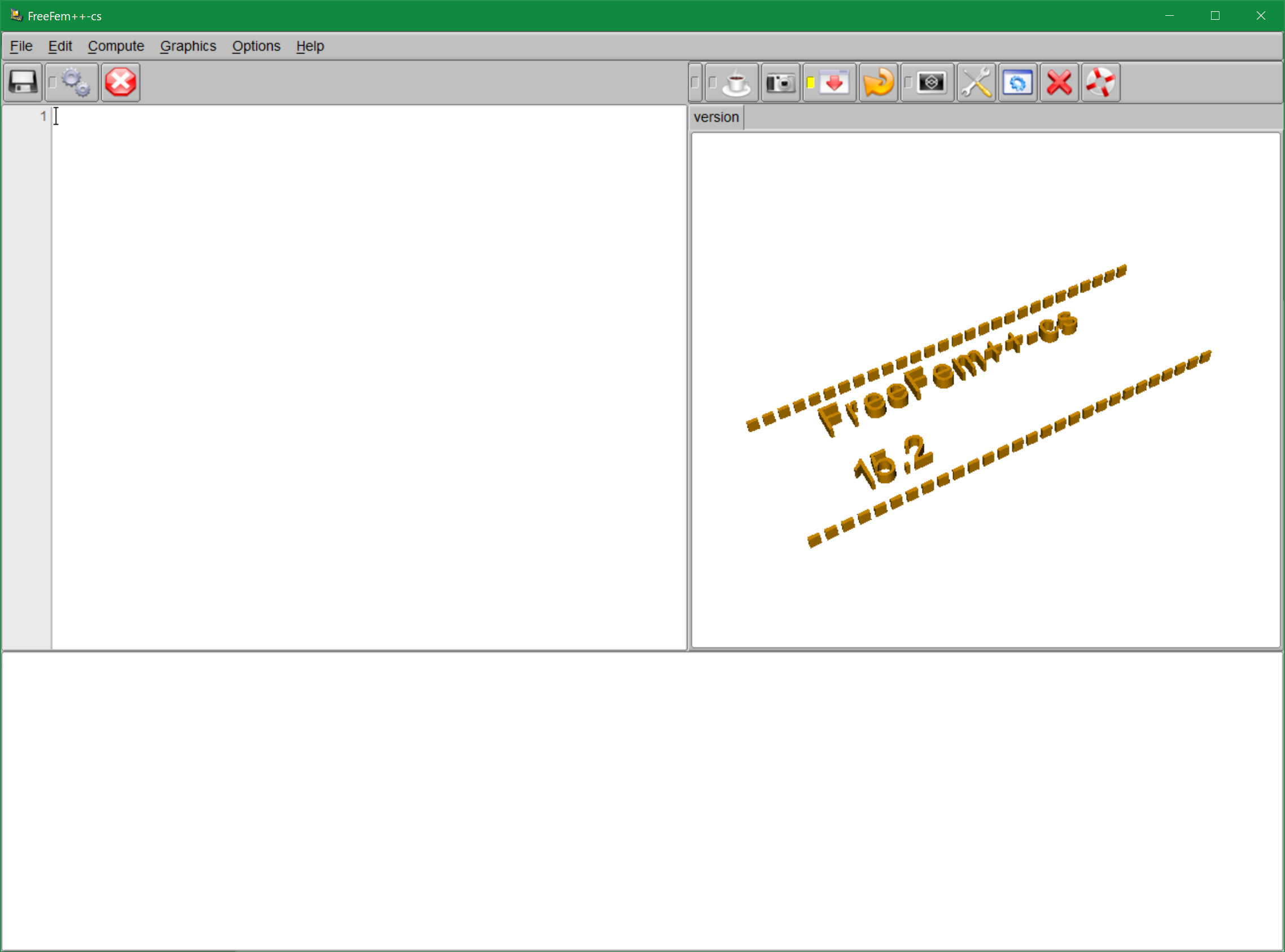Open the File menu
The width and height of the screenshot is (1285, 952).
(21, 46)
